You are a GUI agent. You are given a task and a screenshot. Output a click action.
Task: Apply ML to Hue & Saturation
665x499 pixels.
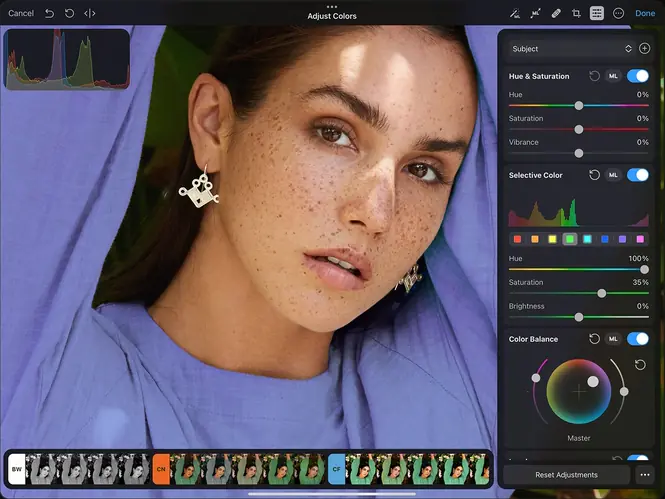coord(613,76)
